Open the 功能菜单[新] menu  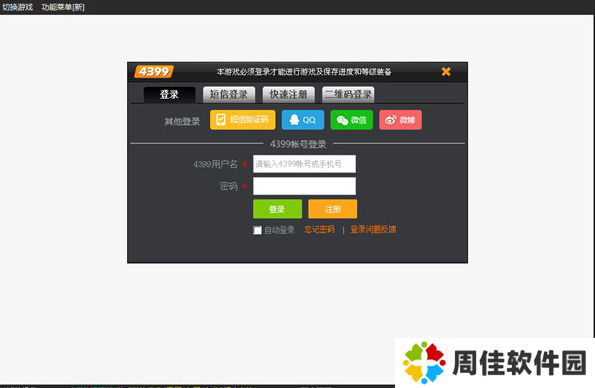[63, 7]
